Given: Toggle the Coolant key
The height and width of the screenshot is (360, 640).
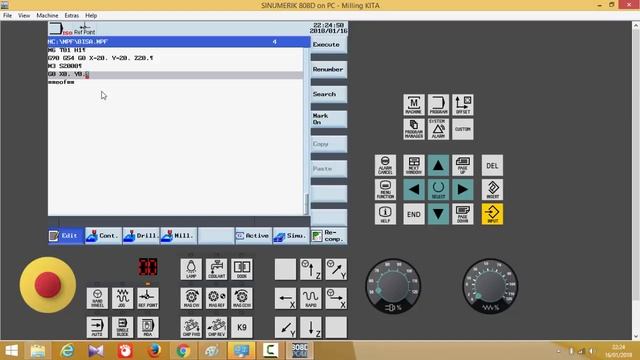Looking at the screenshot, I should pyautogui.click(x=216, y=269).
